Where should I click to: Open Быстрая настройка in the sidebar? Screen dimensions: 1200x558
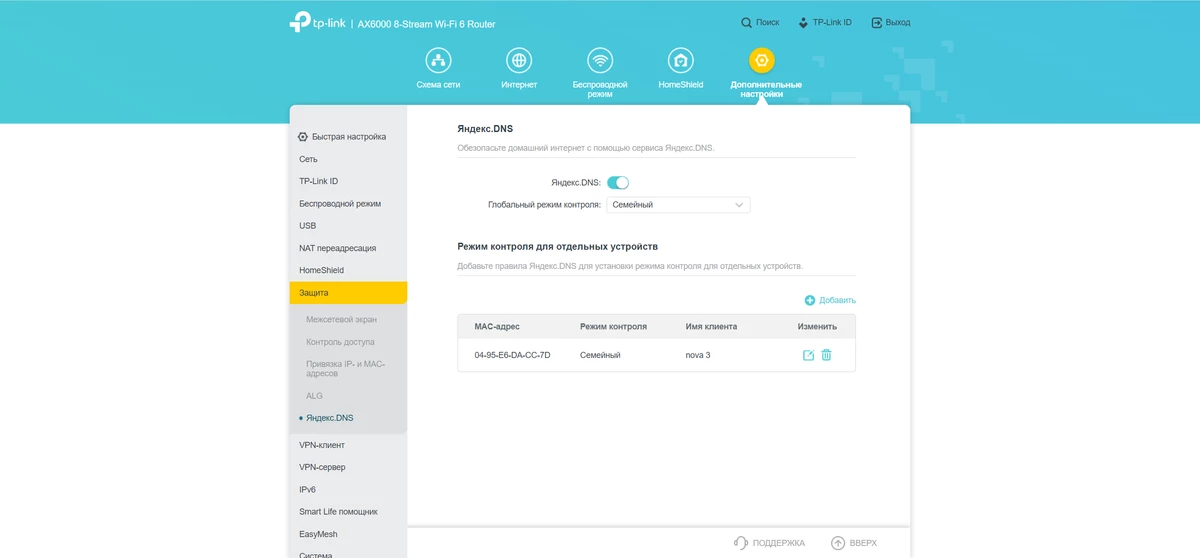[x=342, y=137]
